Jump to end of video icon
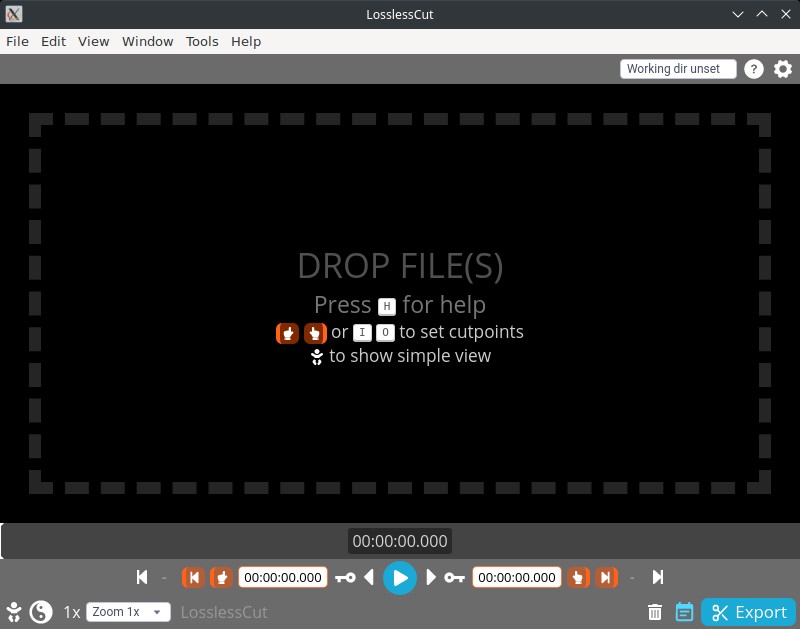800x629 pixels. (x=658, y=577)
